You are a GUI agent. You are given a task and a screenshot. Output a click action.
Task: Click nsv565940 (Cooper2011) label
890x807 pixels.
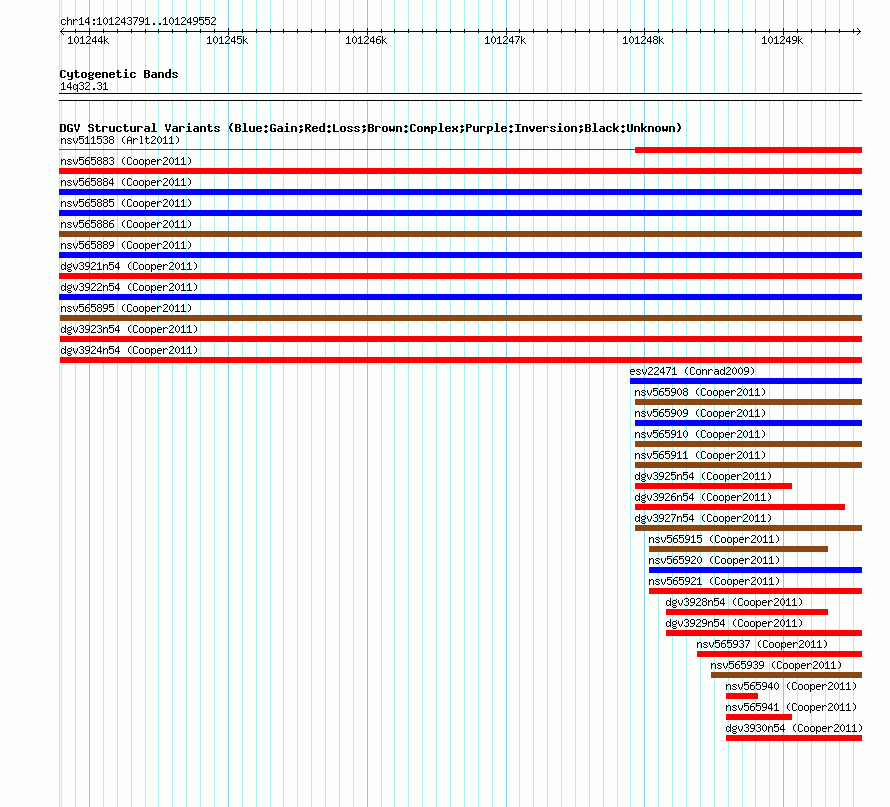(791, 686)
